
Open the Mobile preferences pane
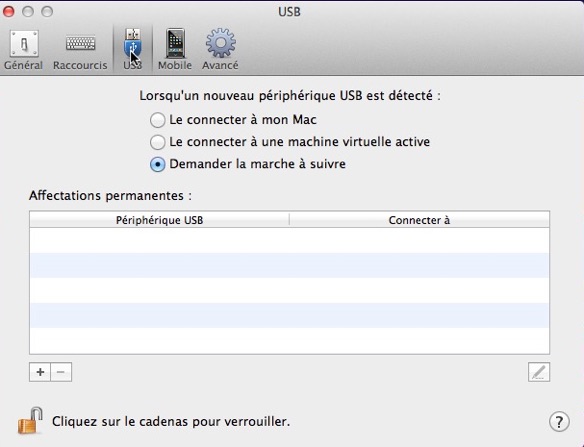175,50
